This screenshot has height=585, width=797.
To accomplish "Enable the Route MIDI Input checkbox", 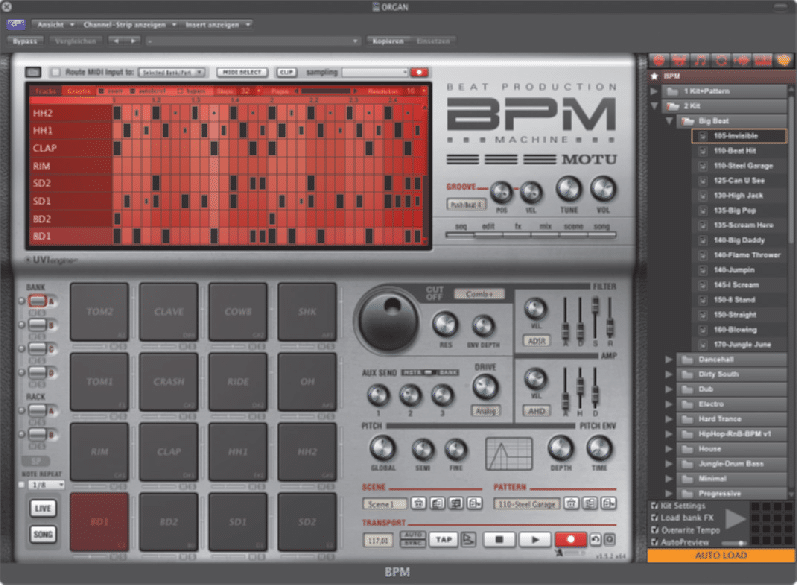I will point(56,72).
